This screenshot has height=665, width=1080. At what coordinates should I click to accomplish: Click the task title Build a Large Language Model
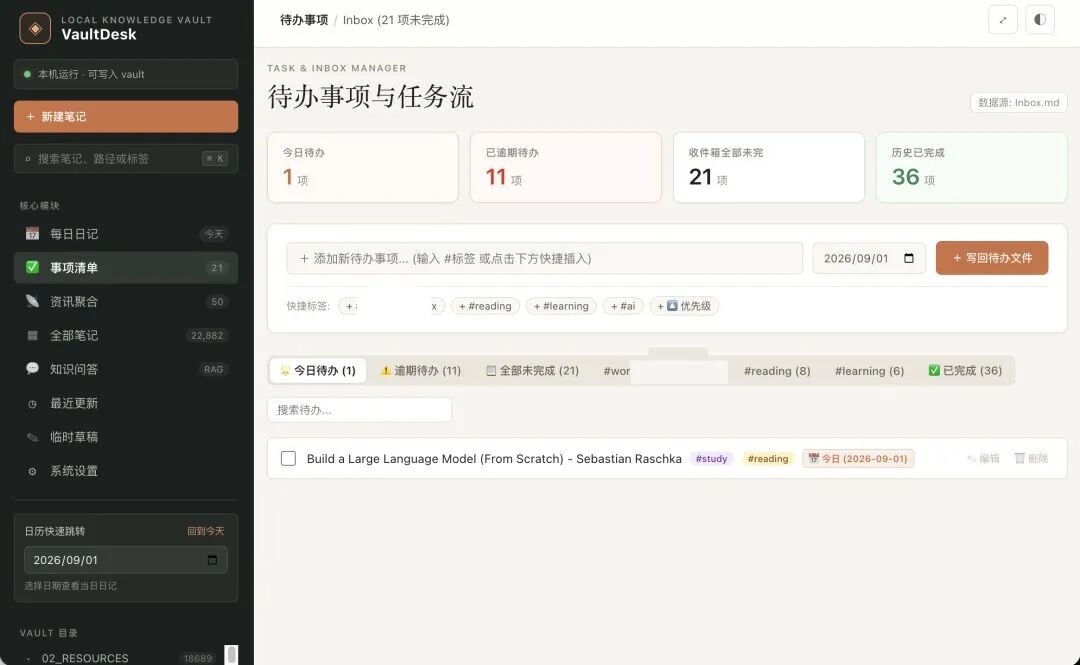pyautogui.click(x=494, y=458)
